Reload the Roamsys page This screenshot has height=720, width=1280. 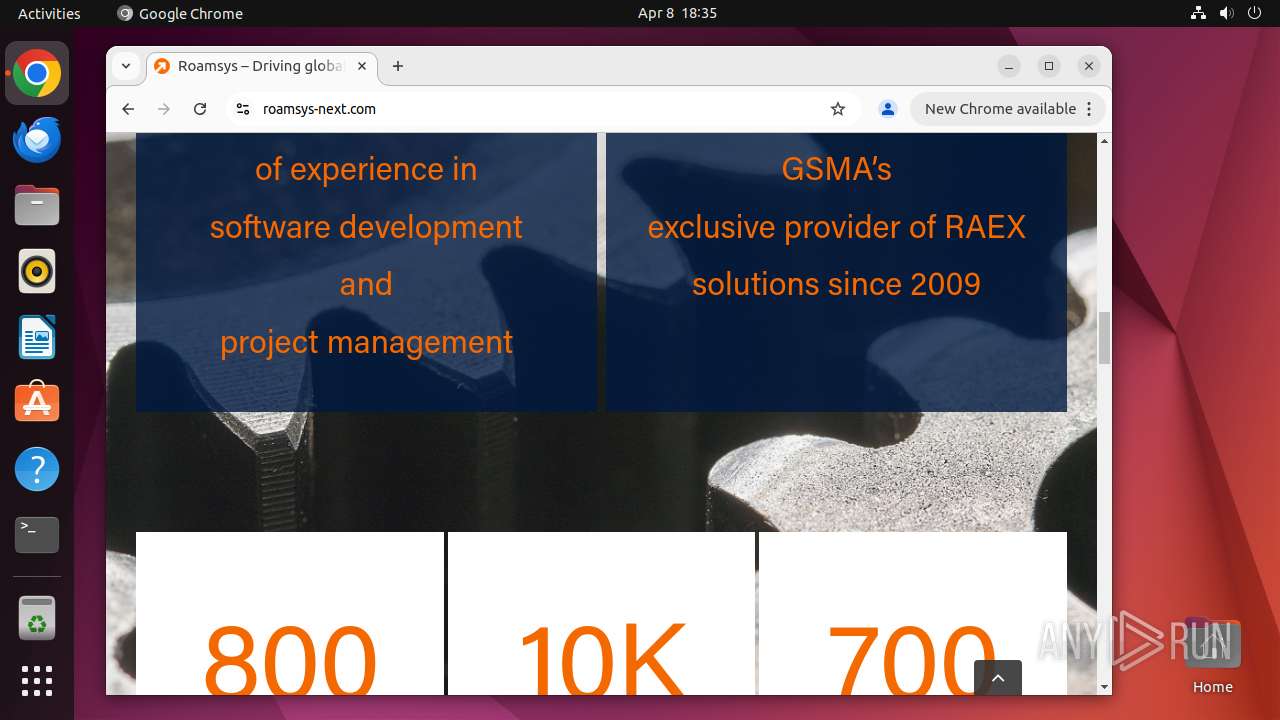(x=200, y=109)
